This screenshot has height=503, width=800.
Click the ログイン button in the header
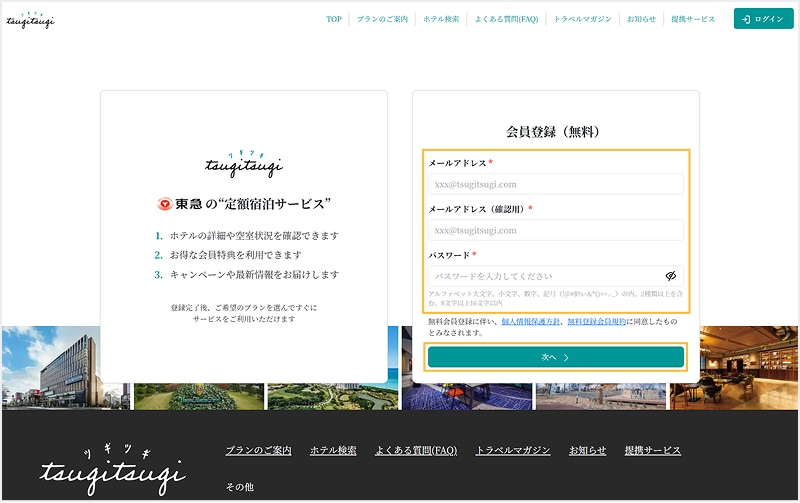point(763,19)
